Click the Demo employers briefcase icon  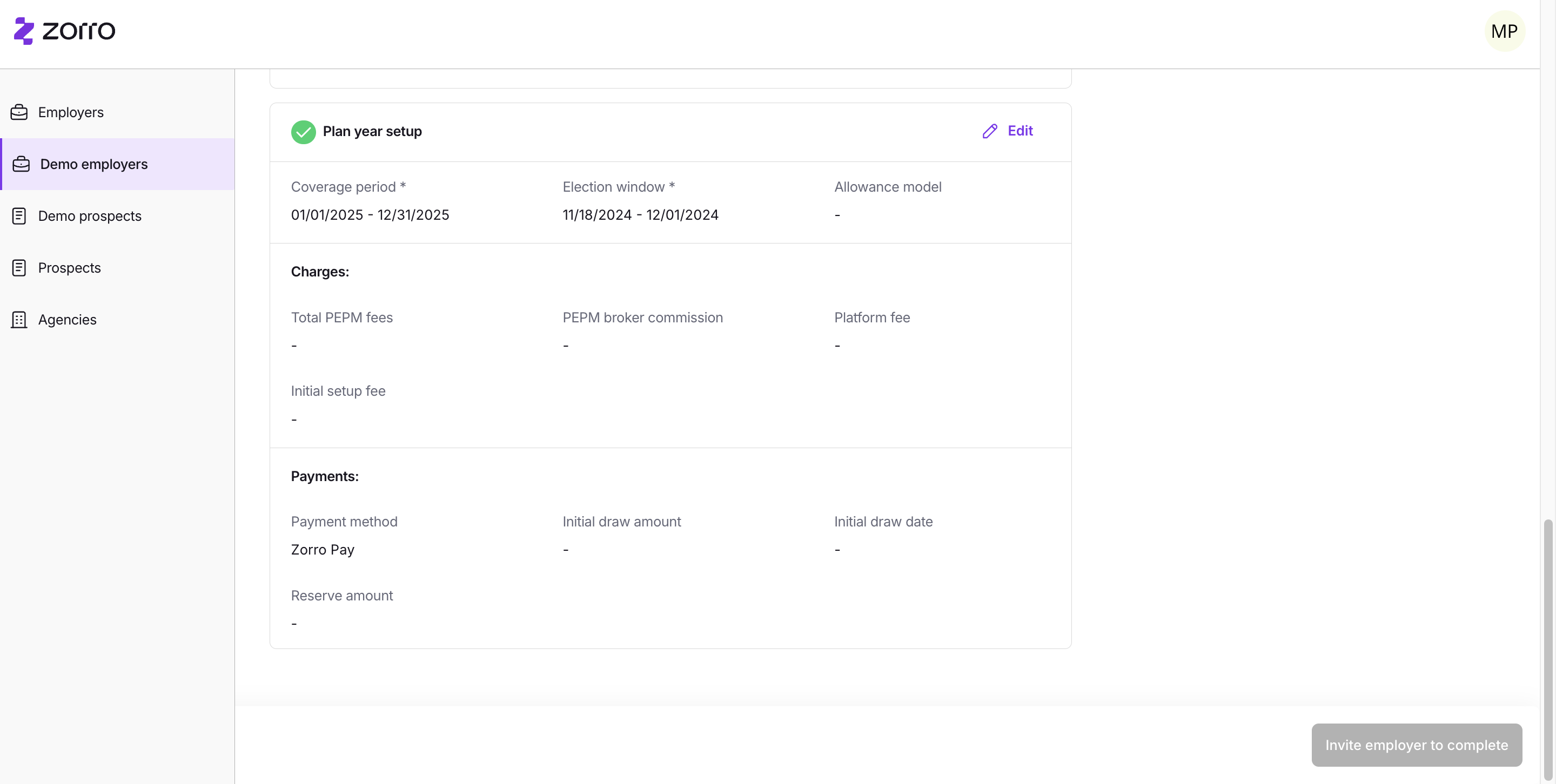[x=21, y=164]
